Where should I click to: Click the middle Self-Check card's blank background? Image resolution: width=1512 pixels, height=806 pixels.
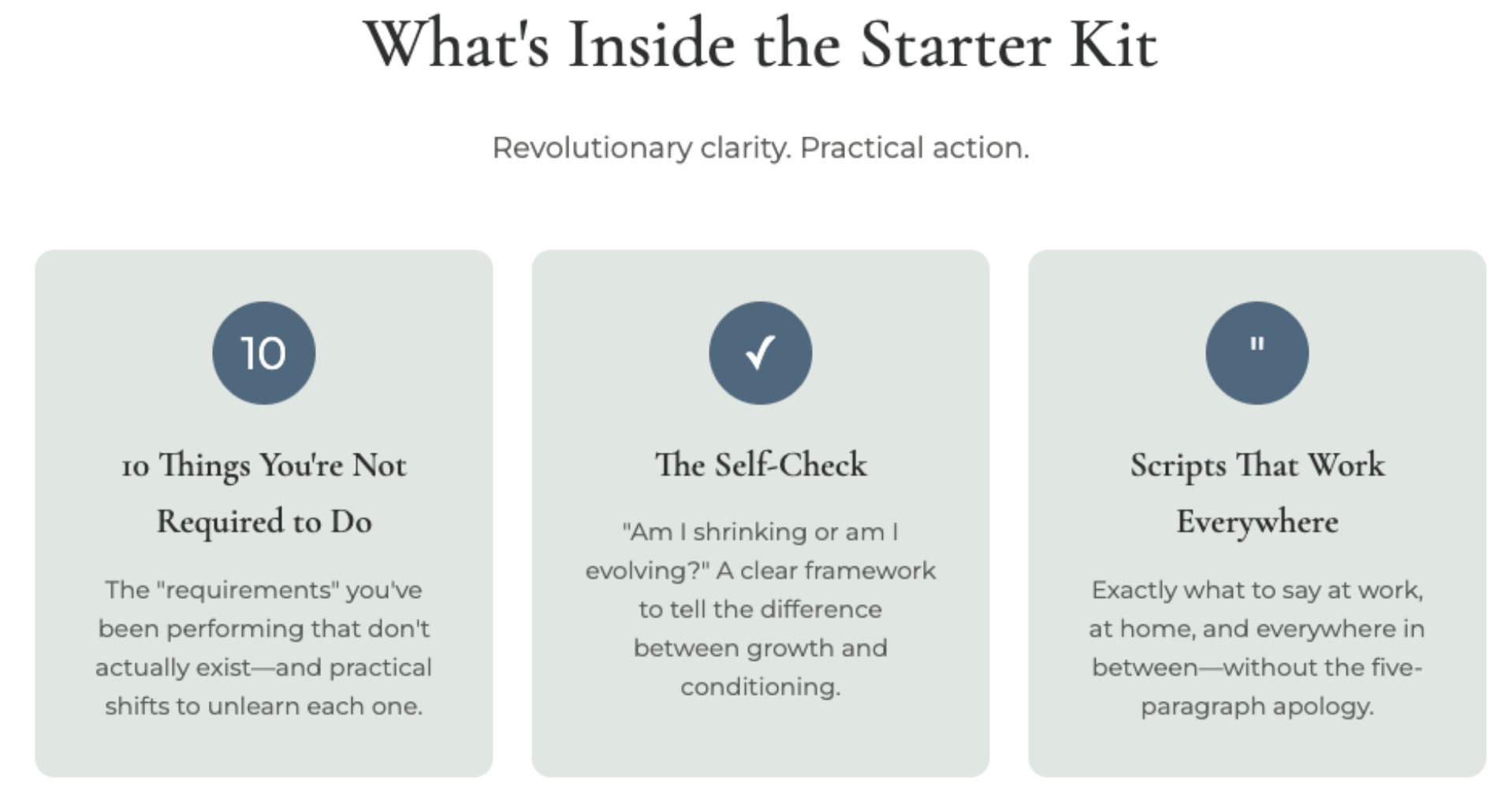click(760, 741)
